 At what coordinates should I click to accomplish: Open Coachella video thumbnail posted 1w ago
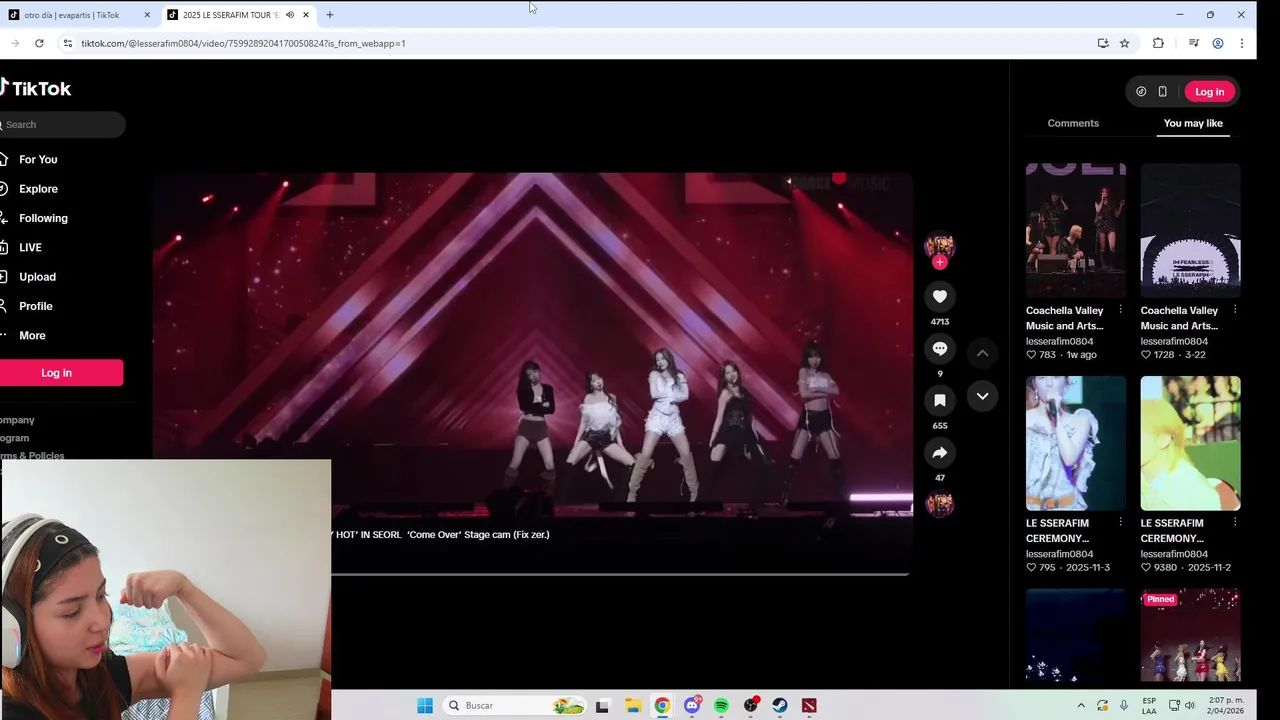click(x=1076, y=231)
